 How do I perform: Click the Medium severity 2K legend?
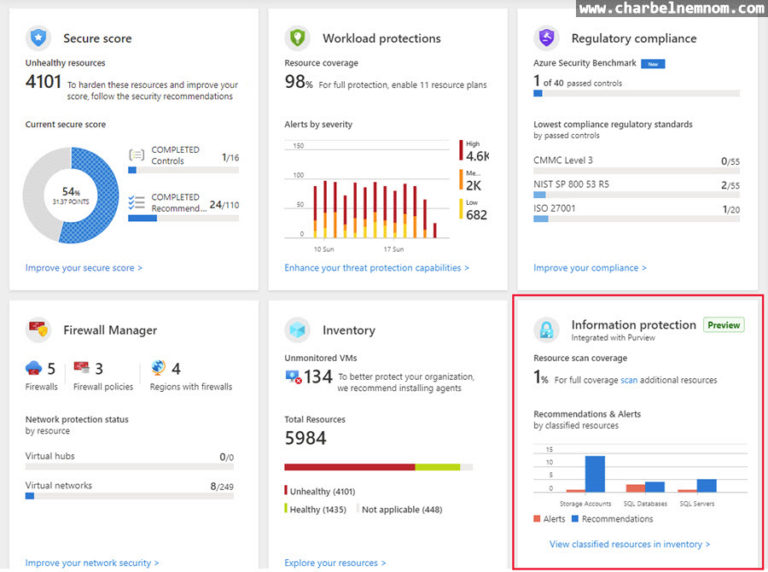[x=471, y=180]
